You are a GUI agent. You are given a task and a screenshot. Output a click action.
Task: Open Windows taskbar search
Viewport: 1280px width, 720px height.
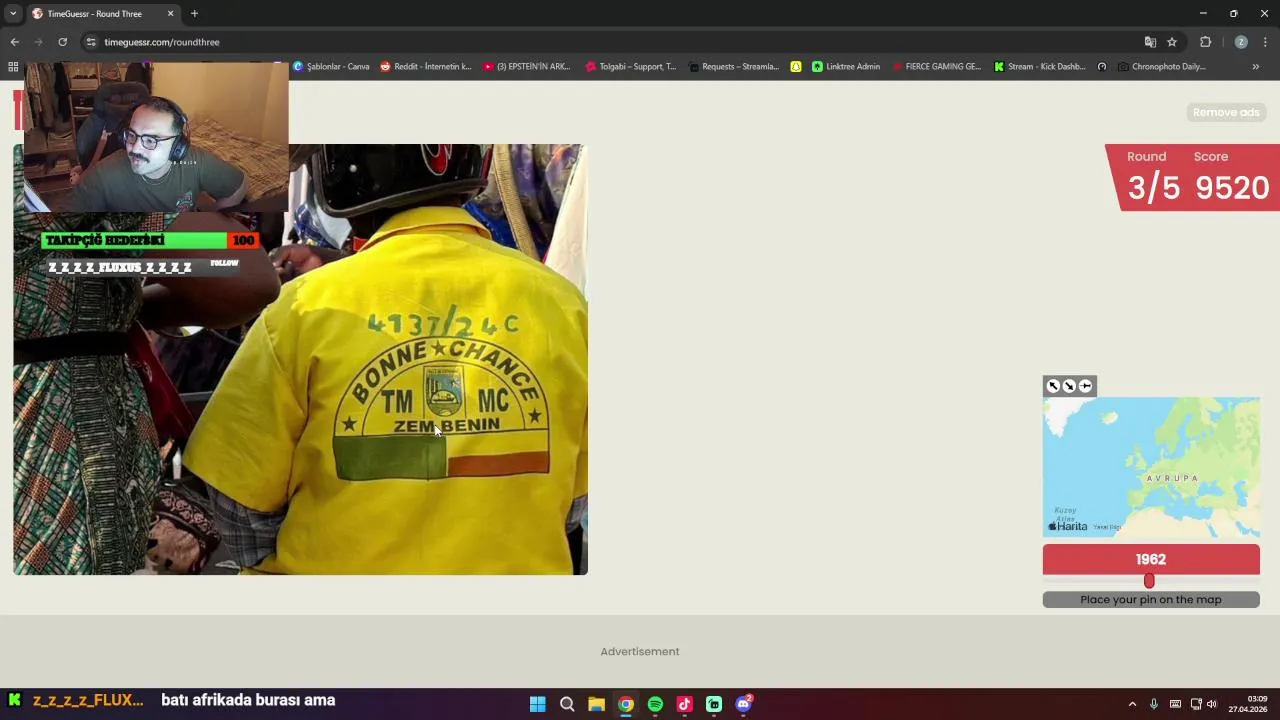[567, 704]
